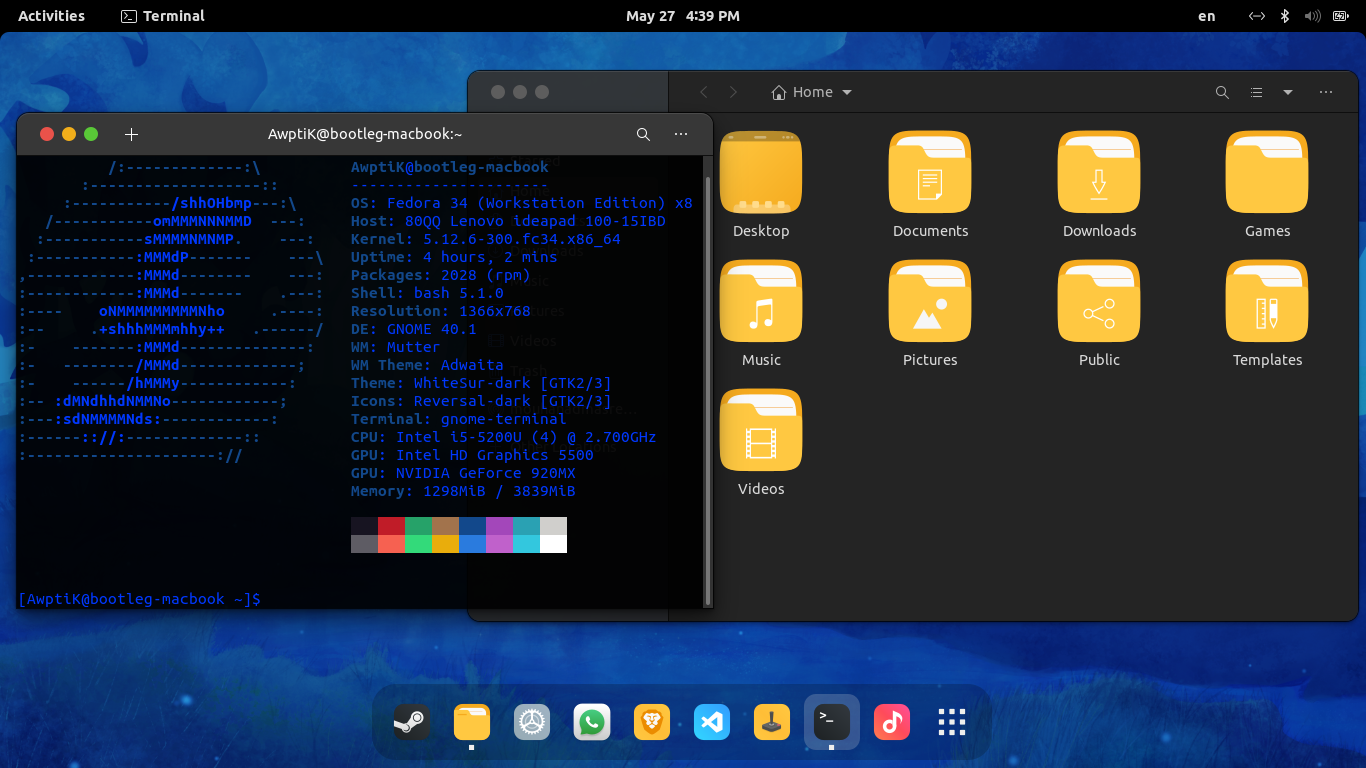Toggle list view in the Files window
This screenshot has width=1366, height=768.
[x=1256, y=92]
